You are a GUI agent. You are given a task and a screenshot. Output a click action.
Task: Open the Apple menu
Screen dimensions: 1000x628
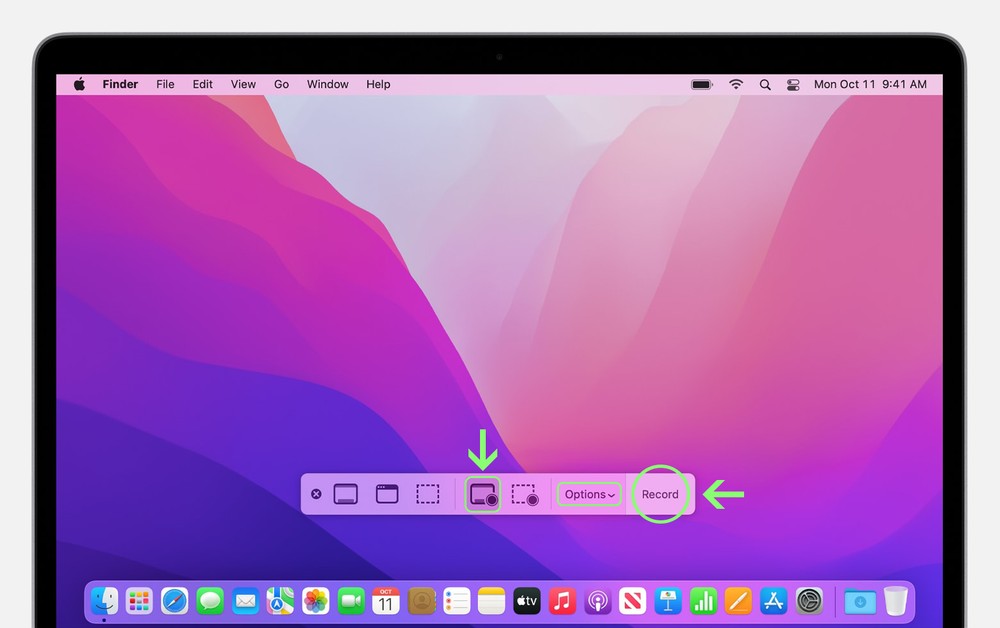pos(79,85)
